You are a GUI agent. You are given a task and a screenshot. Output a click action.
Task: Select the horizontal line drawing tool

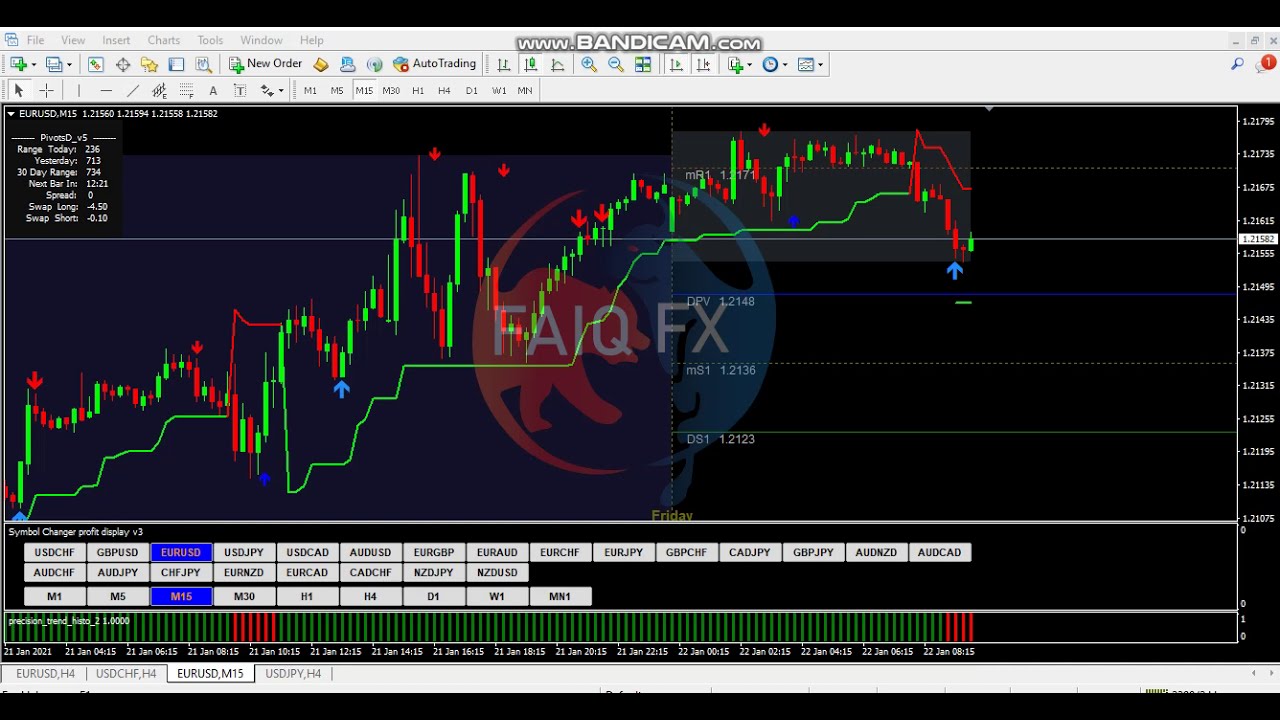106,90
